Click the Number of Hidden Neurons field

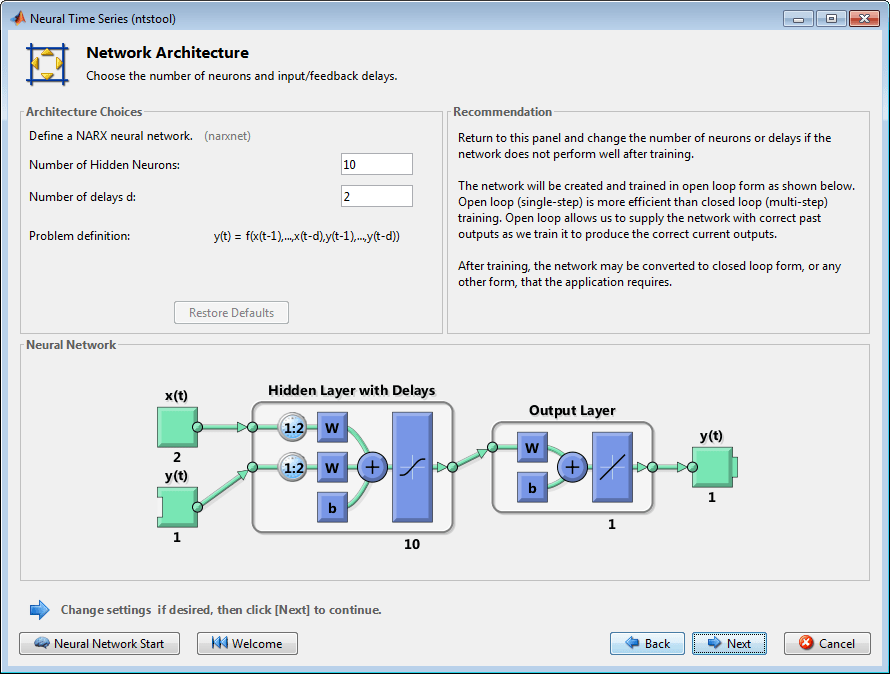coord(377,164)
